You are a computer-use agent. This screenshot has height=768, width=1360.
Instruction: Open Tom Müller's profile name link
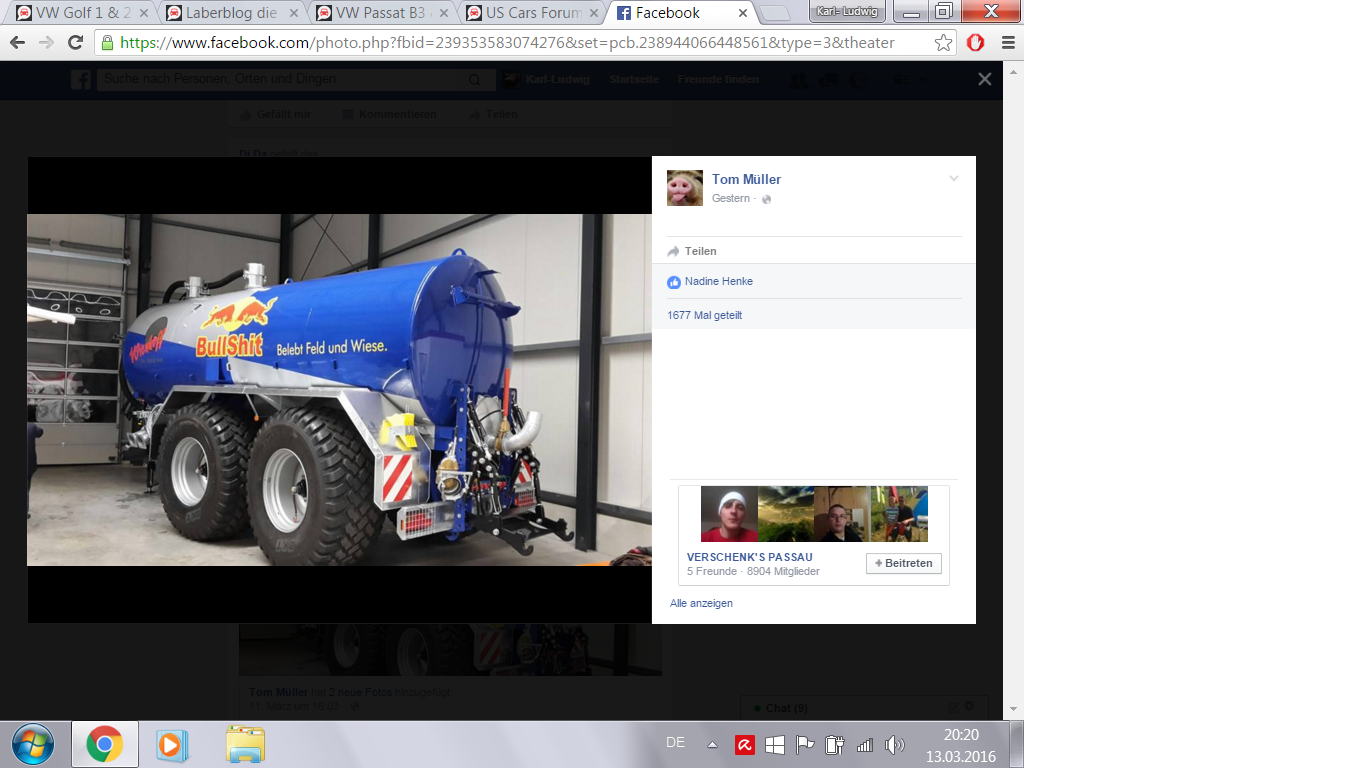746,179
